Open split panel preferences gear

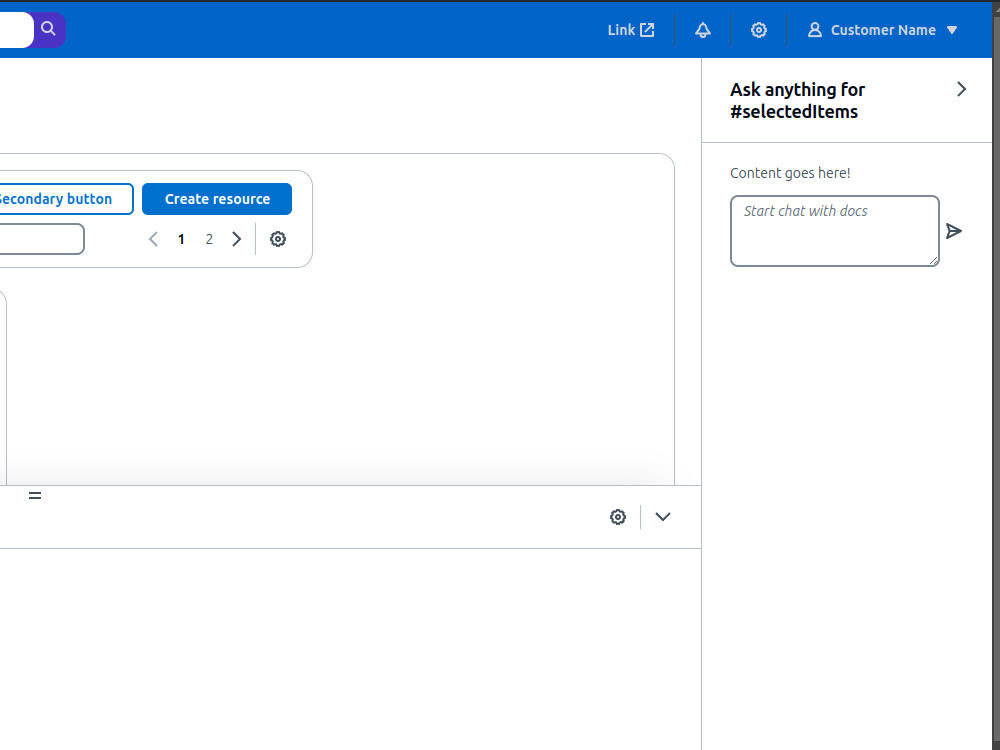pos(617,517)
